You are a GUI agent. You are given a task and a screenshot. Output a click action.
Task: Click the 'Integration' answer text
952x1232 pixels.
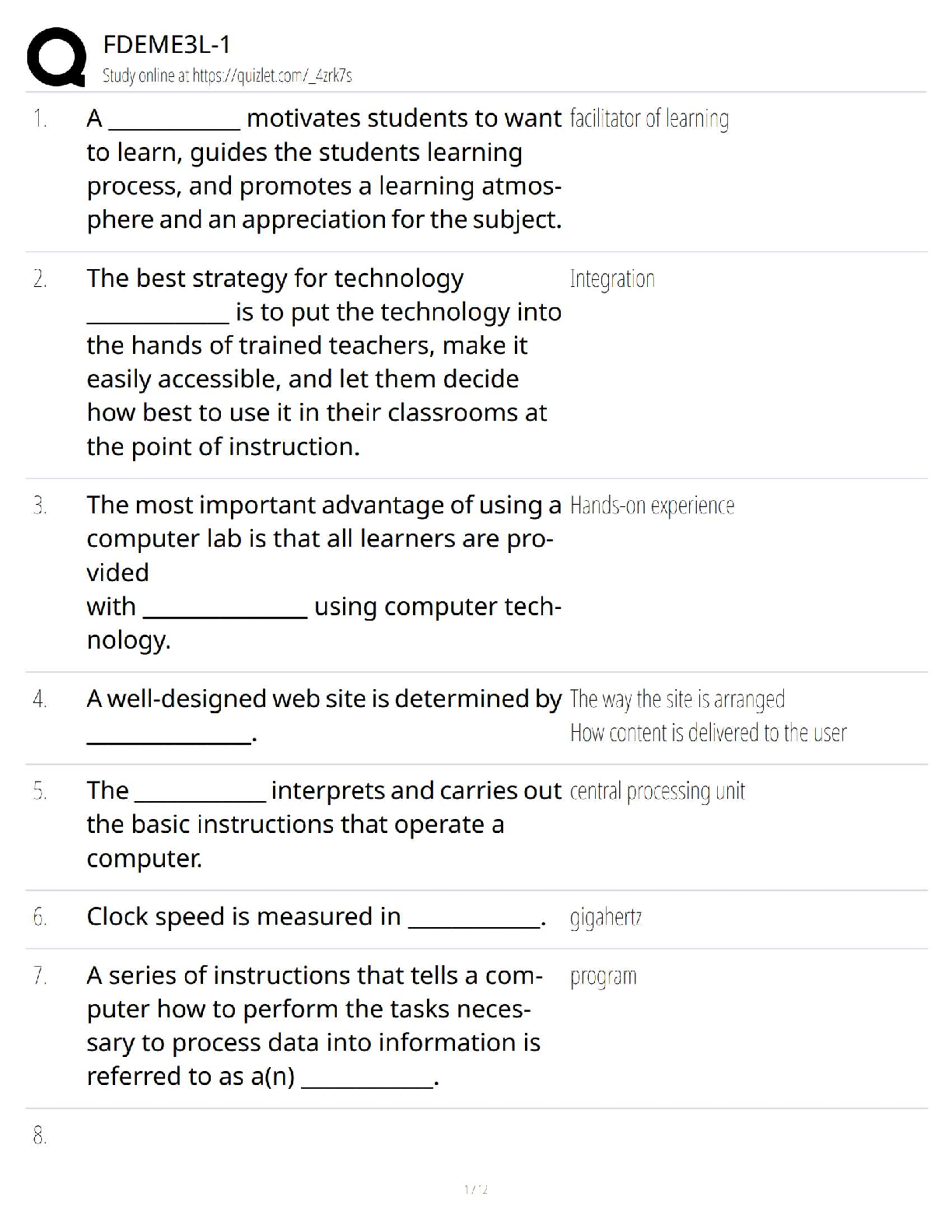pyautogui.click(x=612, y=279)
